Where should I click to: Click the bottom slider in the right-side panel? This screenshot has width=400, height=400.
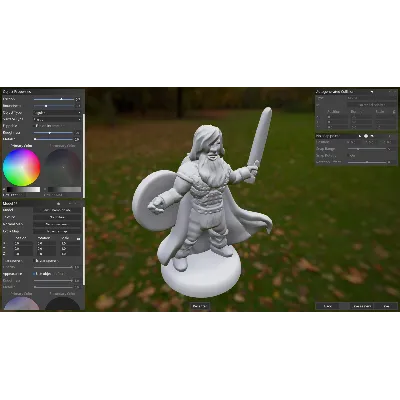(368, 162)
